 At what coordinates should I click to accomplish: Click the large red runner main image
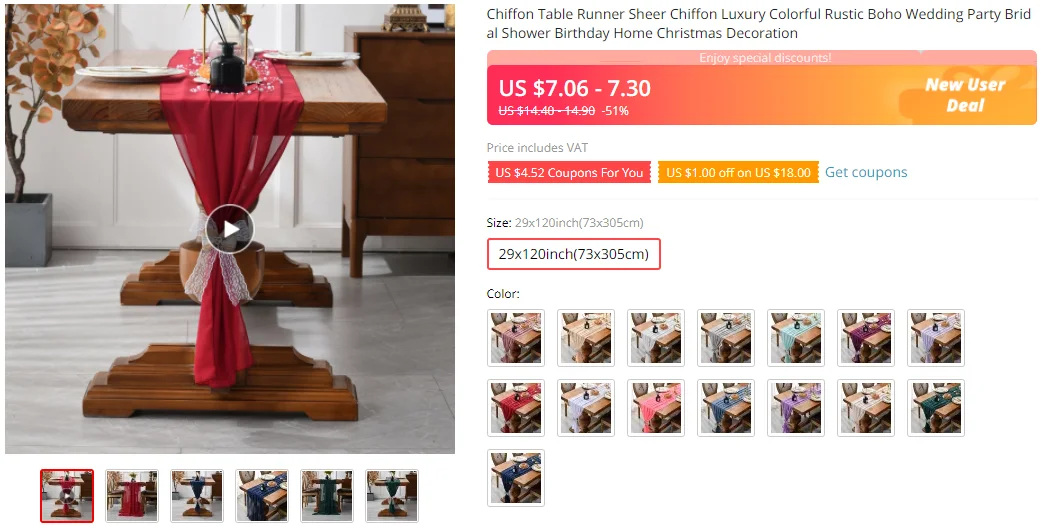(x=230, y=229)
